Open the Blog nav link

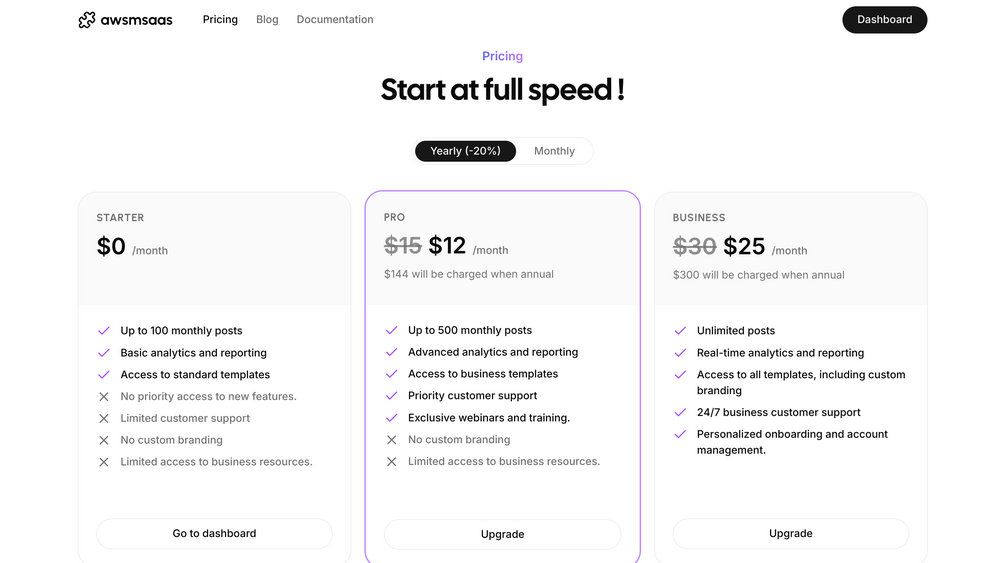pos(267,20)
